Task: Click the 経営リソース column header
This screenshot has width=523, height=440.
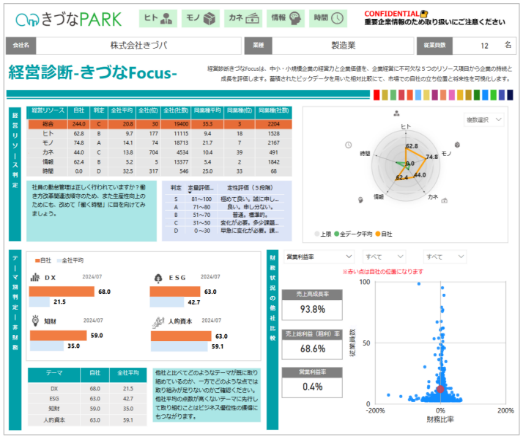Action: 47,111
